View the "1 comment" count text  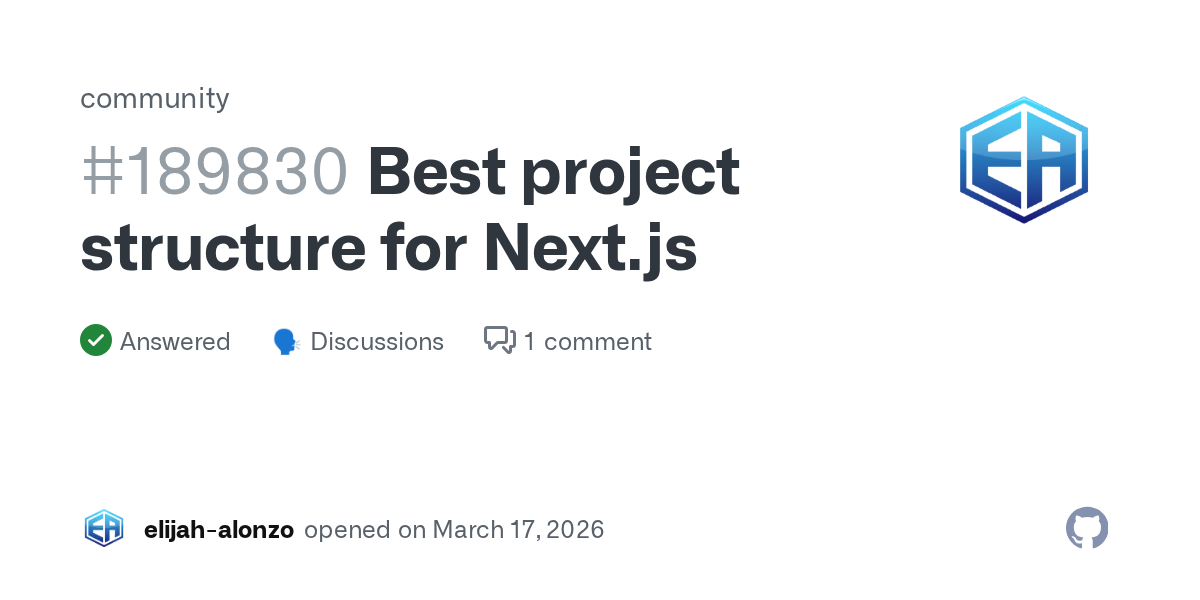(587, 342)
